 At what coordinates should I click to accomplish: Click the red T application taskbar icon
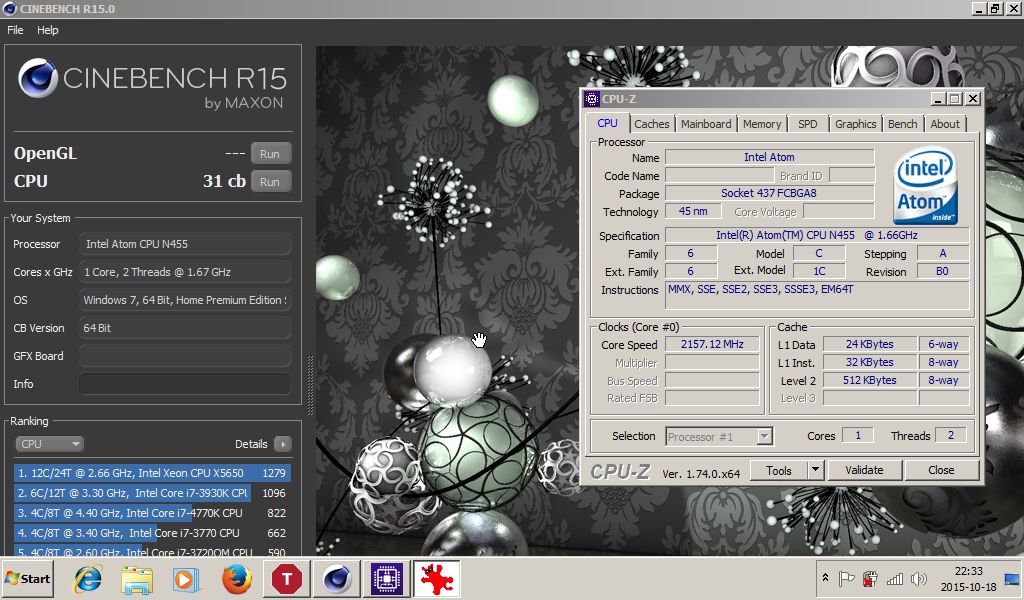point(286,579)
